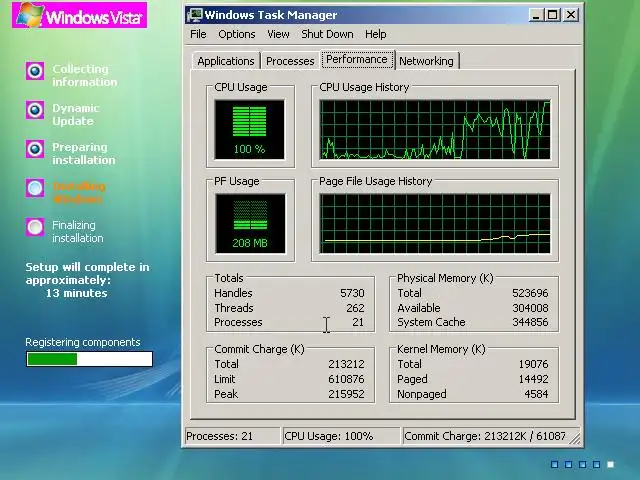Click the Finalizing installation label
Image resolution: width=640 pixels, height=480 pixels.
[78, 231]
